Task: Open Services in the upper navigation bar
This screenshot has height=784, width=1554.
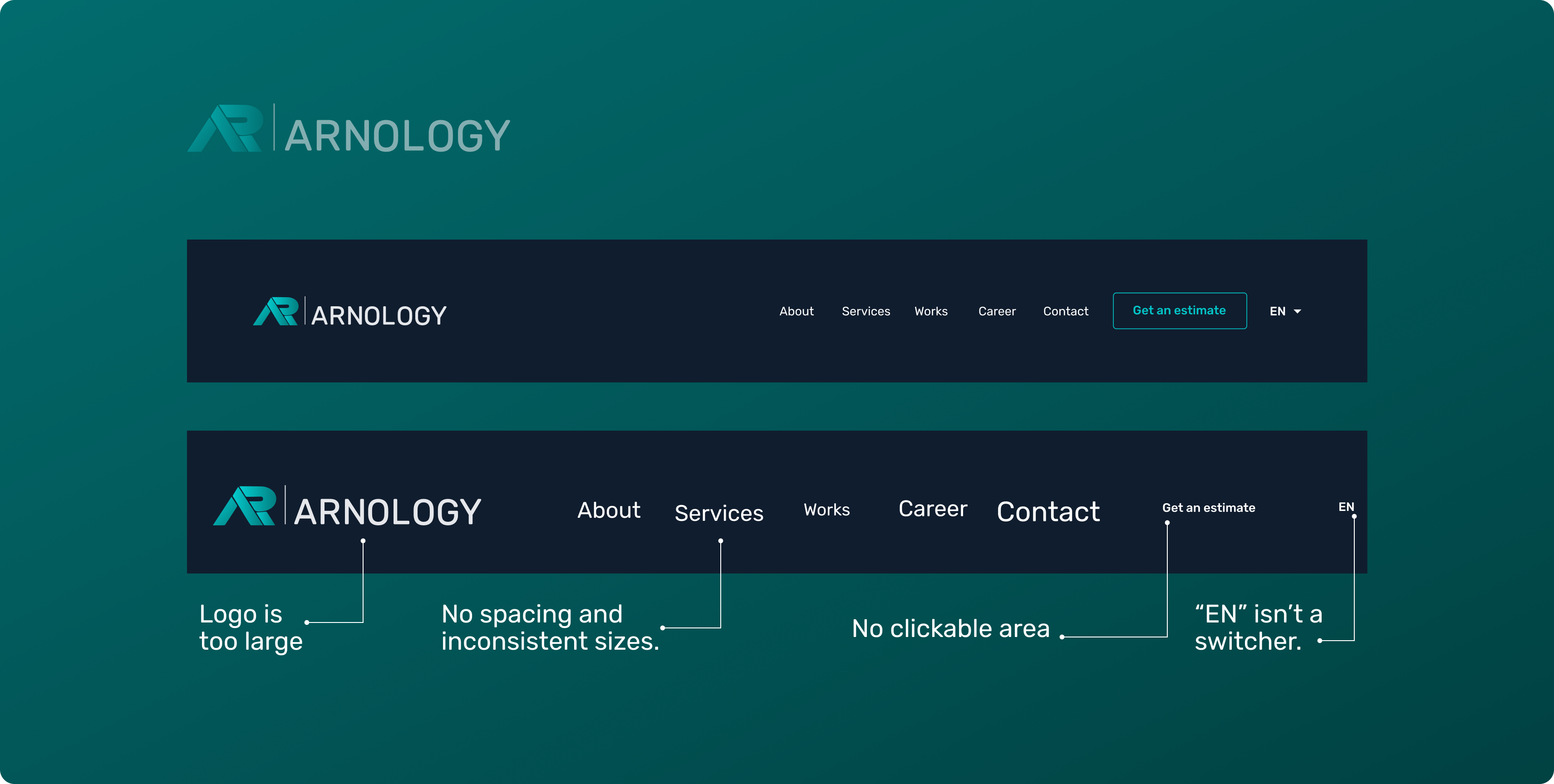Action: (x=866, y=311)
